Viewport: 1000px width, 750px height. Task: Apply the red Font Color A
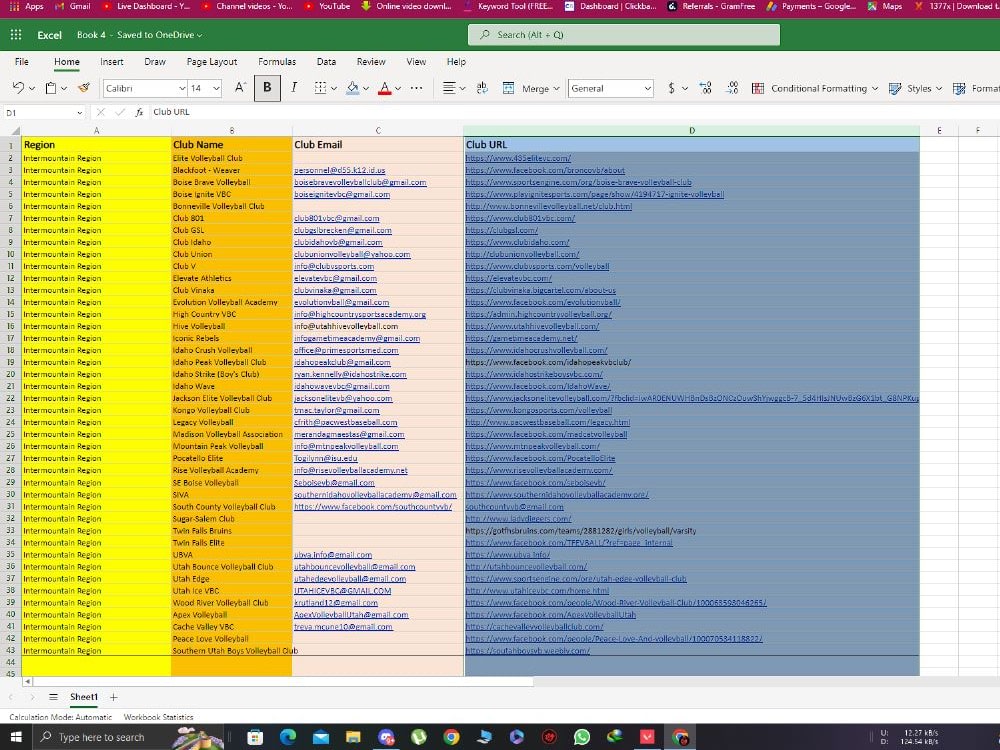(x=385, y=88)
